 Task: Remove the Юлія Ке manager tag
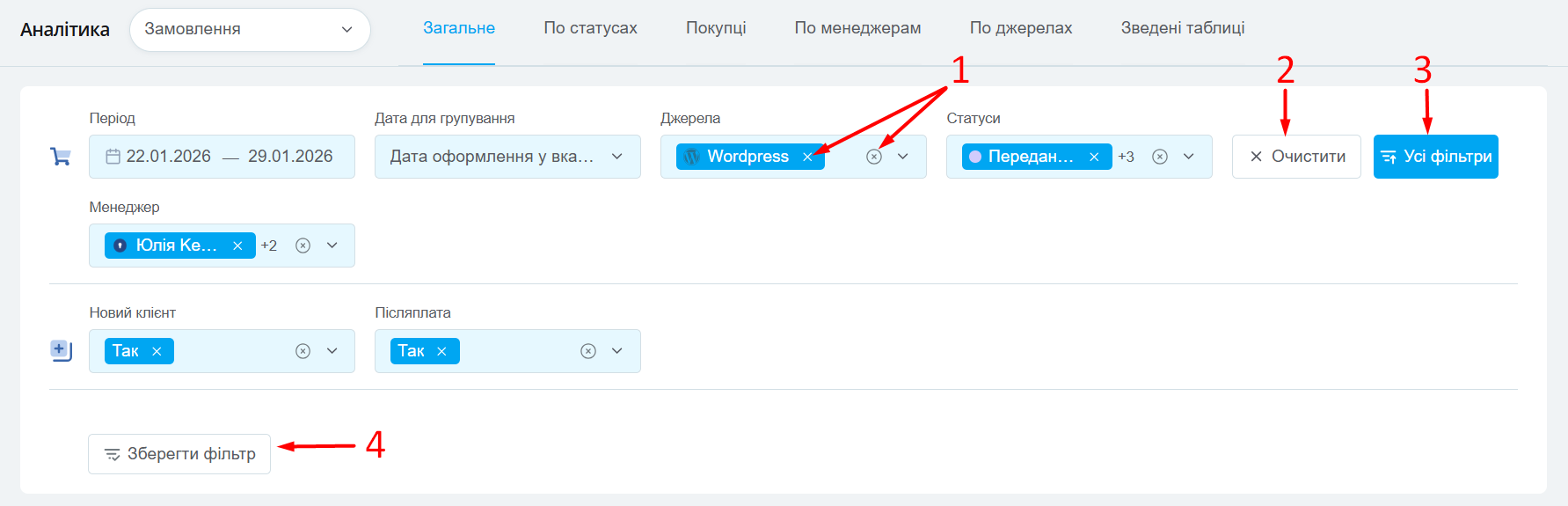point(237,246)
